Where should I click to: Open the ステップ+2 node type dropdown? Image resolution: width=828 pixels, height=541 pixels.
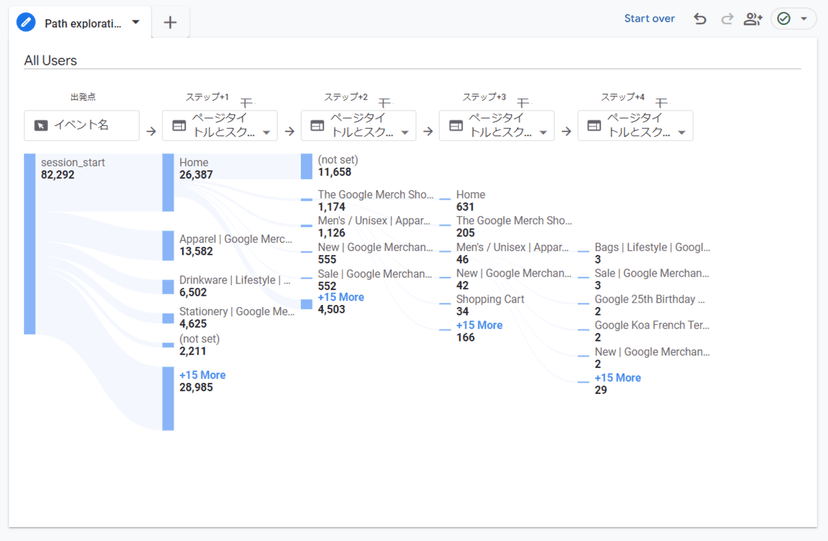405,132
